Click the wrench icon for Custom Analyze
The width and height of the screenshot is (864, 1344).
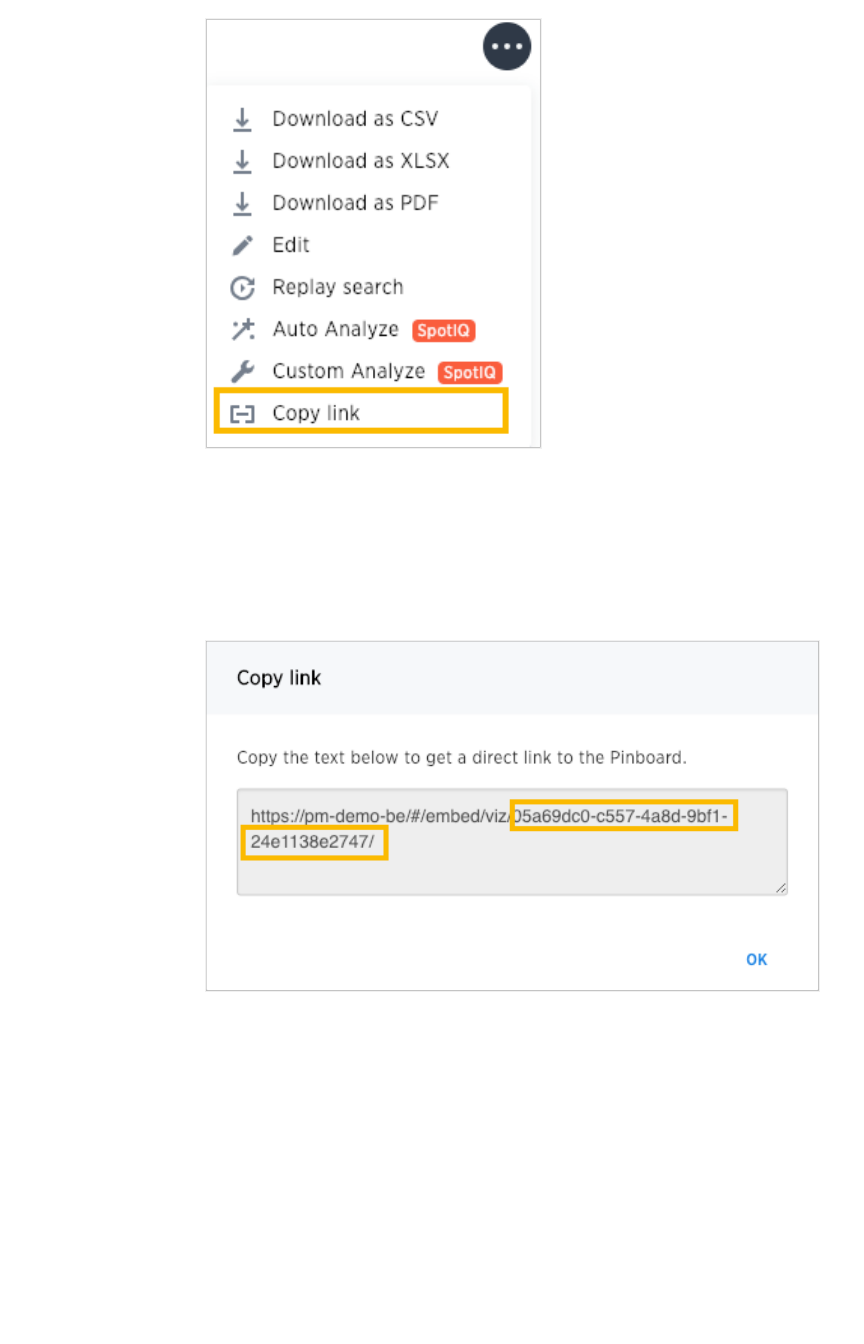pyautogui.click(x=242, y=372)
